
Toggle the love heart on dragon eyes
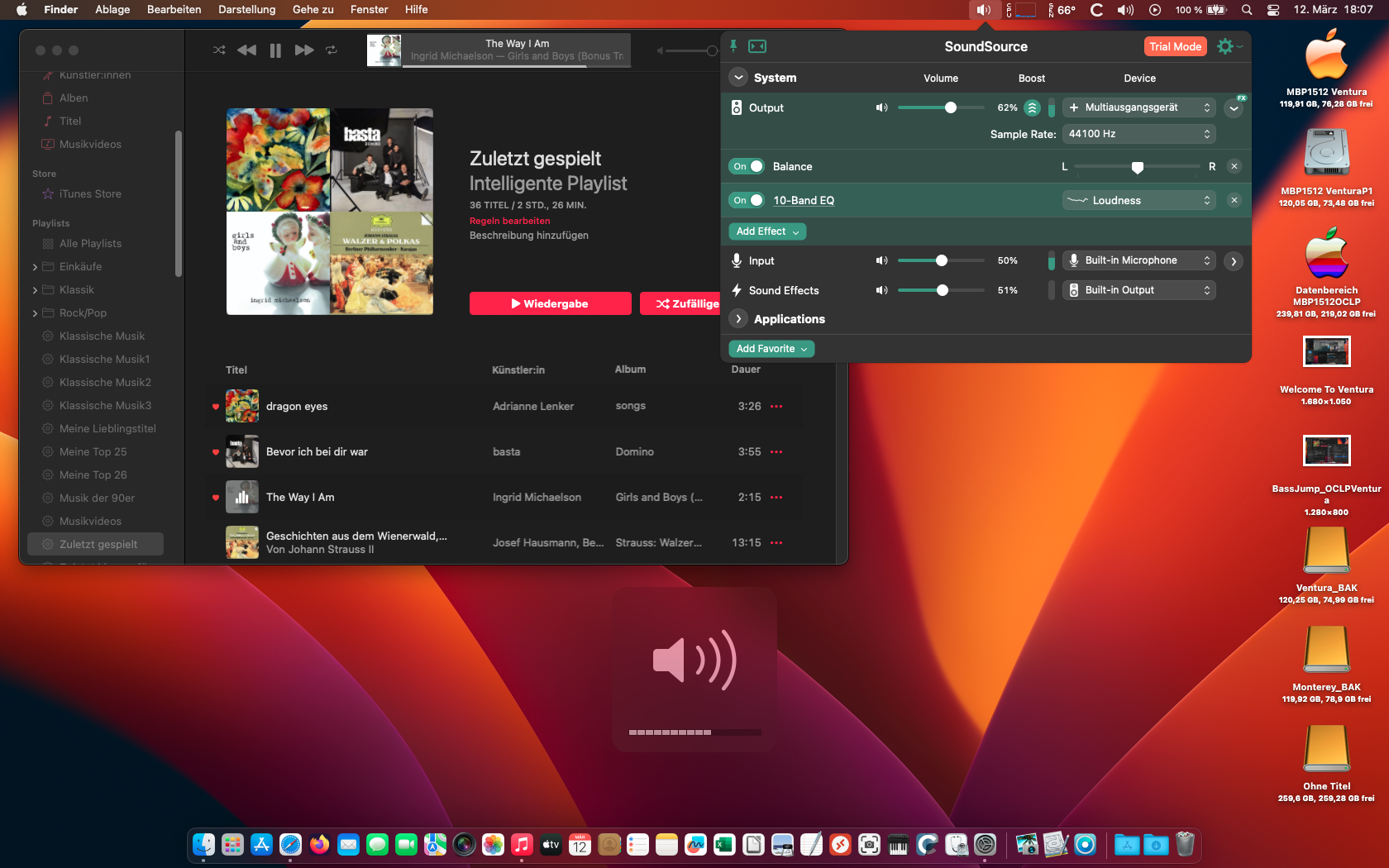[216, 407]
